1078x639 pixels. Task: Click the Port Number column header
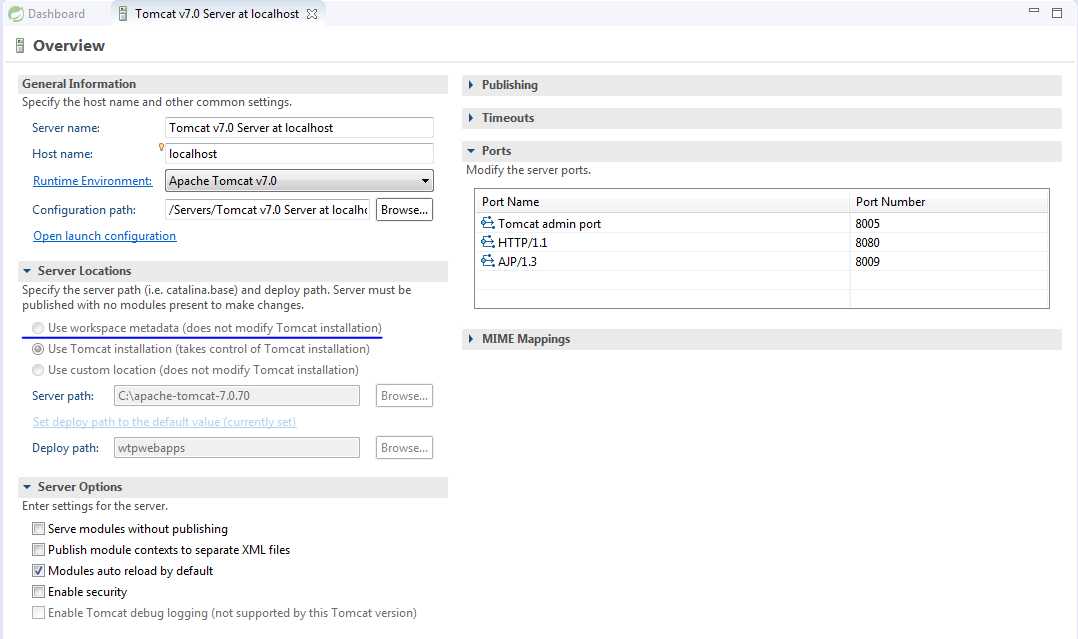(x=949, y=202)
